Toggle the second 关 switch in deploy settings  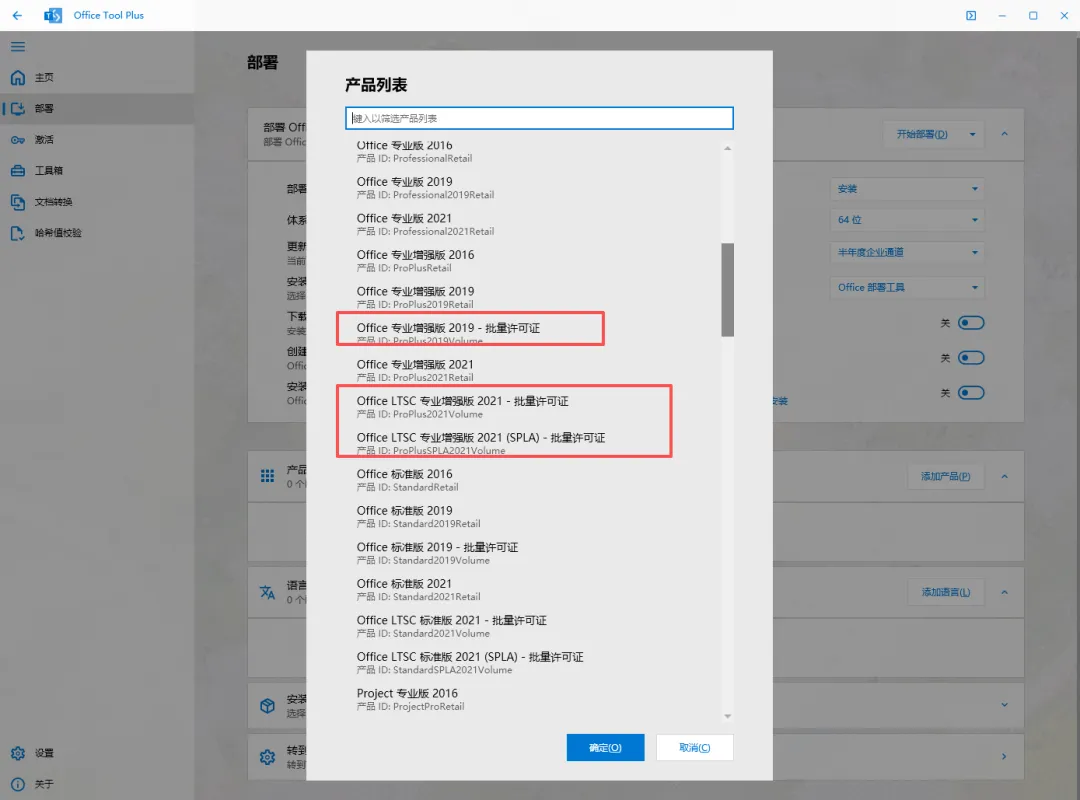pos(971,358)
